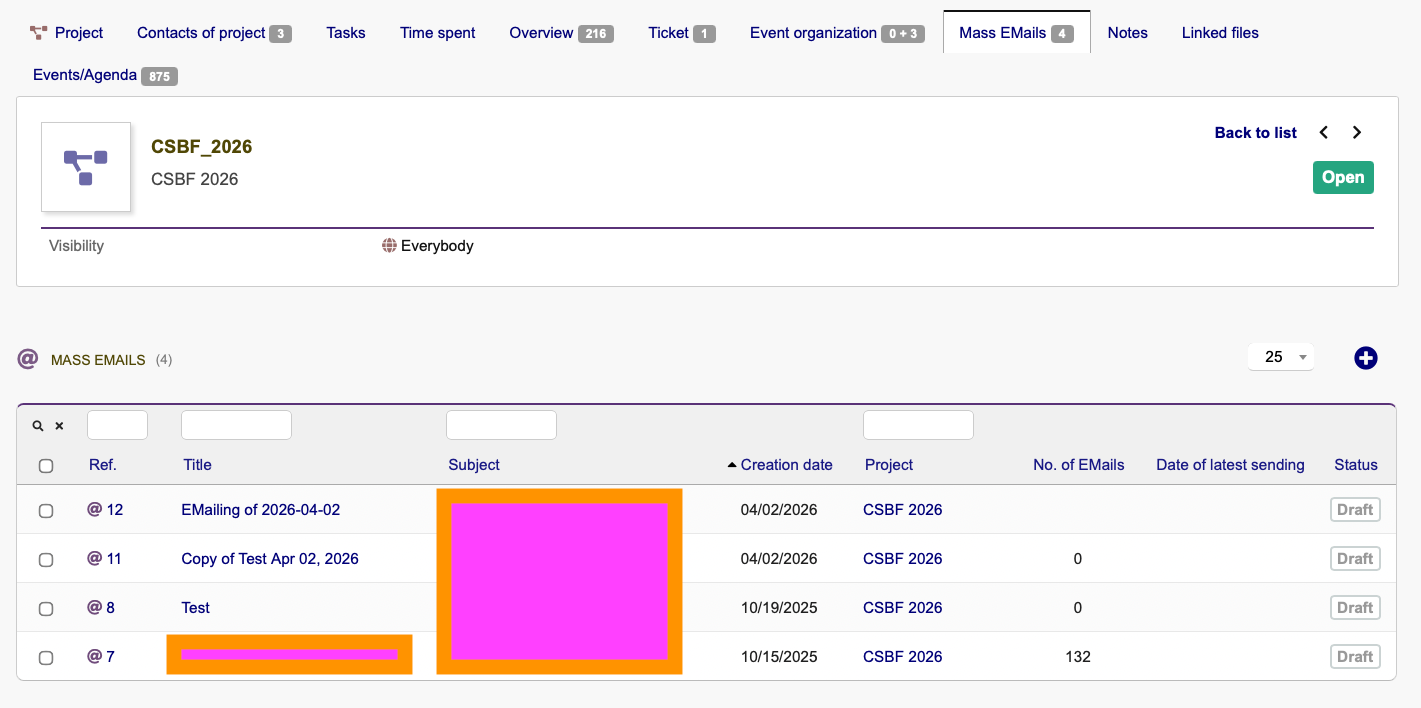Select the checkbox for the Test row
The width and height of the screenshot is (1421, 708).
click(46, 609)
